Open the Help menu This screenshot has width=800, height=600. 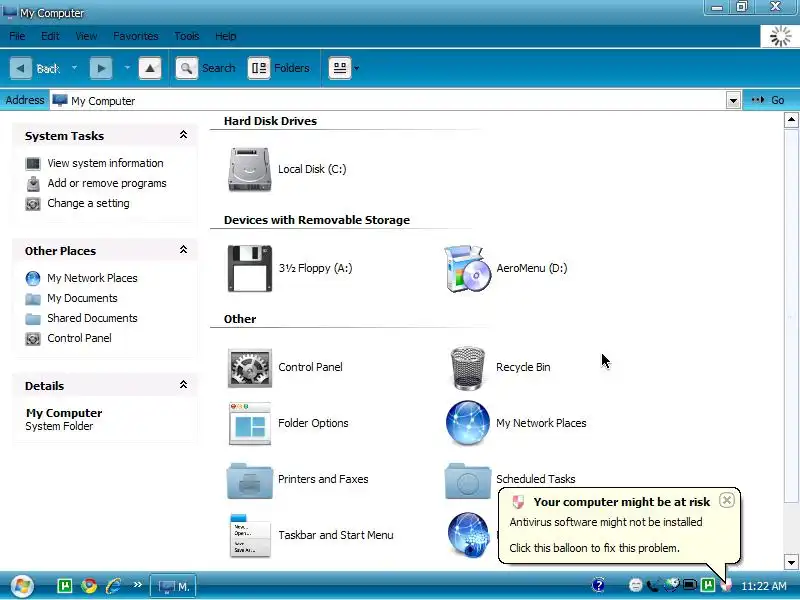(x=226, y=36)
